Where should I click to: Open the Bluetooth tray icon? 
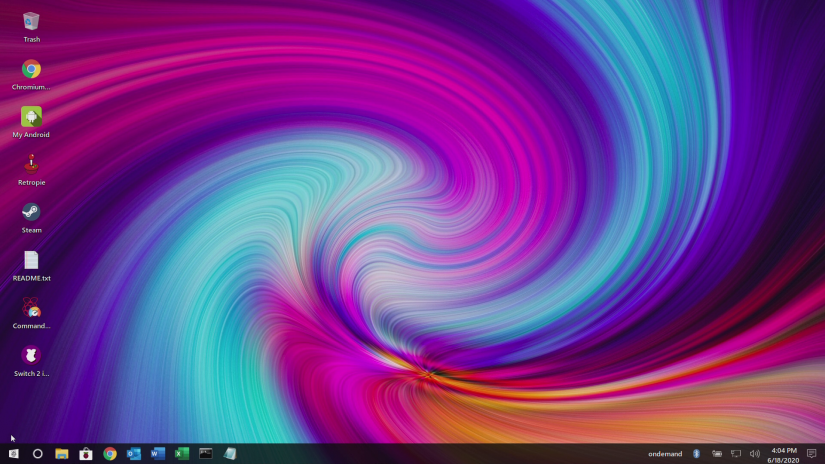[697, 454]
